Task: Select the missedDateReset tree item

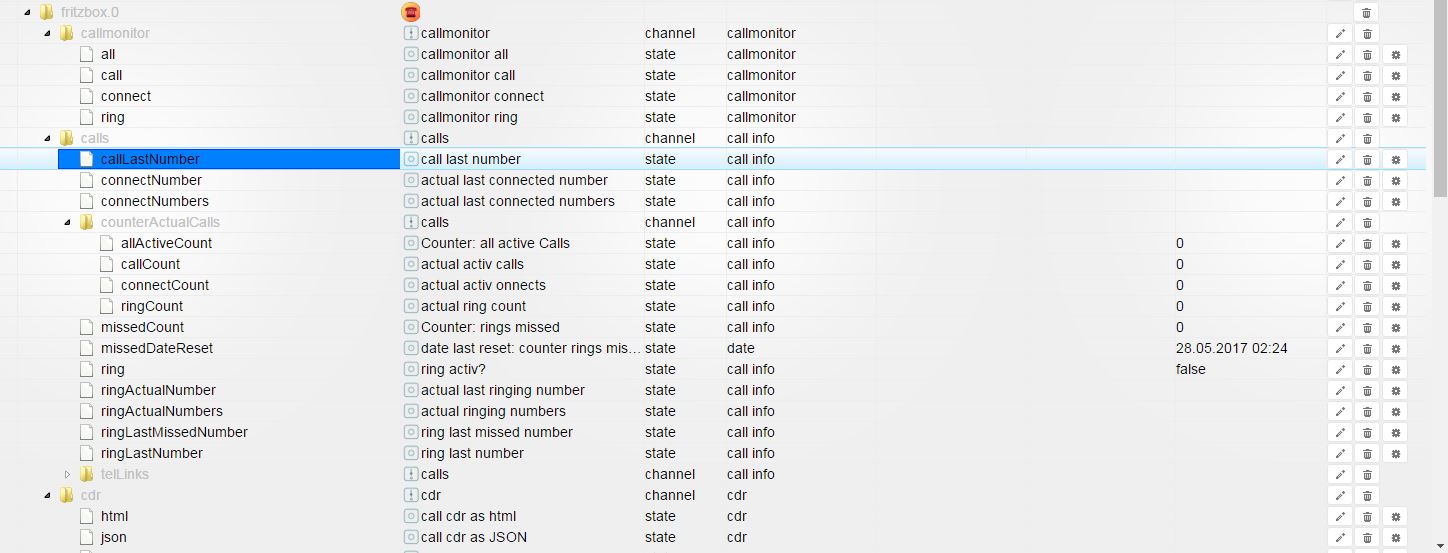Action: [x=157, y=348]
